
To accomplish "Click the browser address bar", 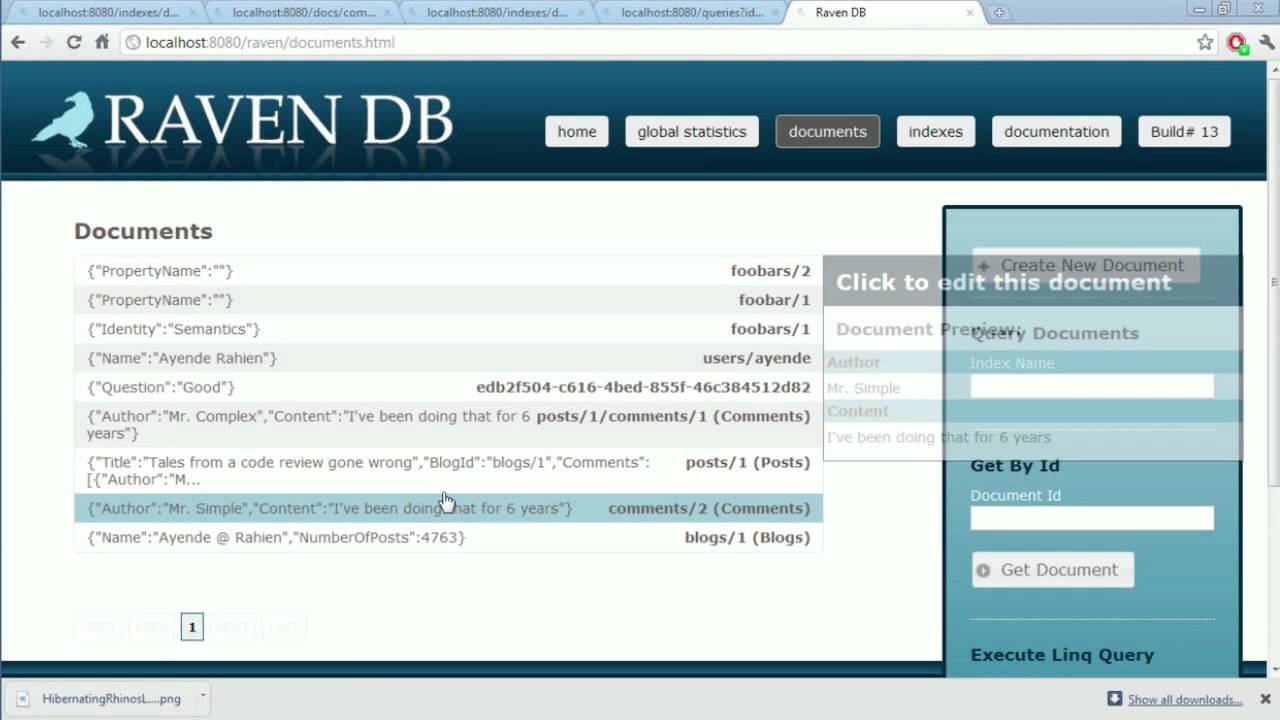I will tap(655, 42).
